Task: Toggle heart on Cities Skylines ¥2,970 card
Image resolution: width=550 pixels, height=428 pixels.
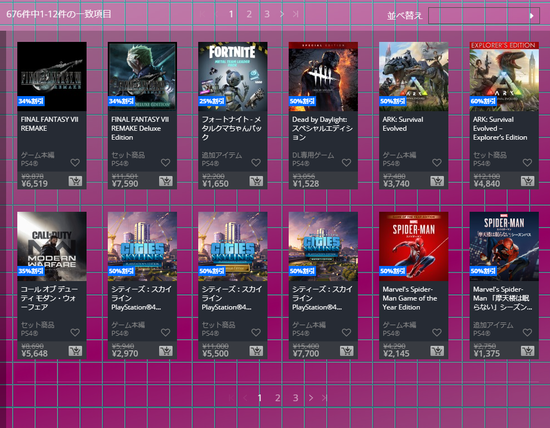Action: 166,332
